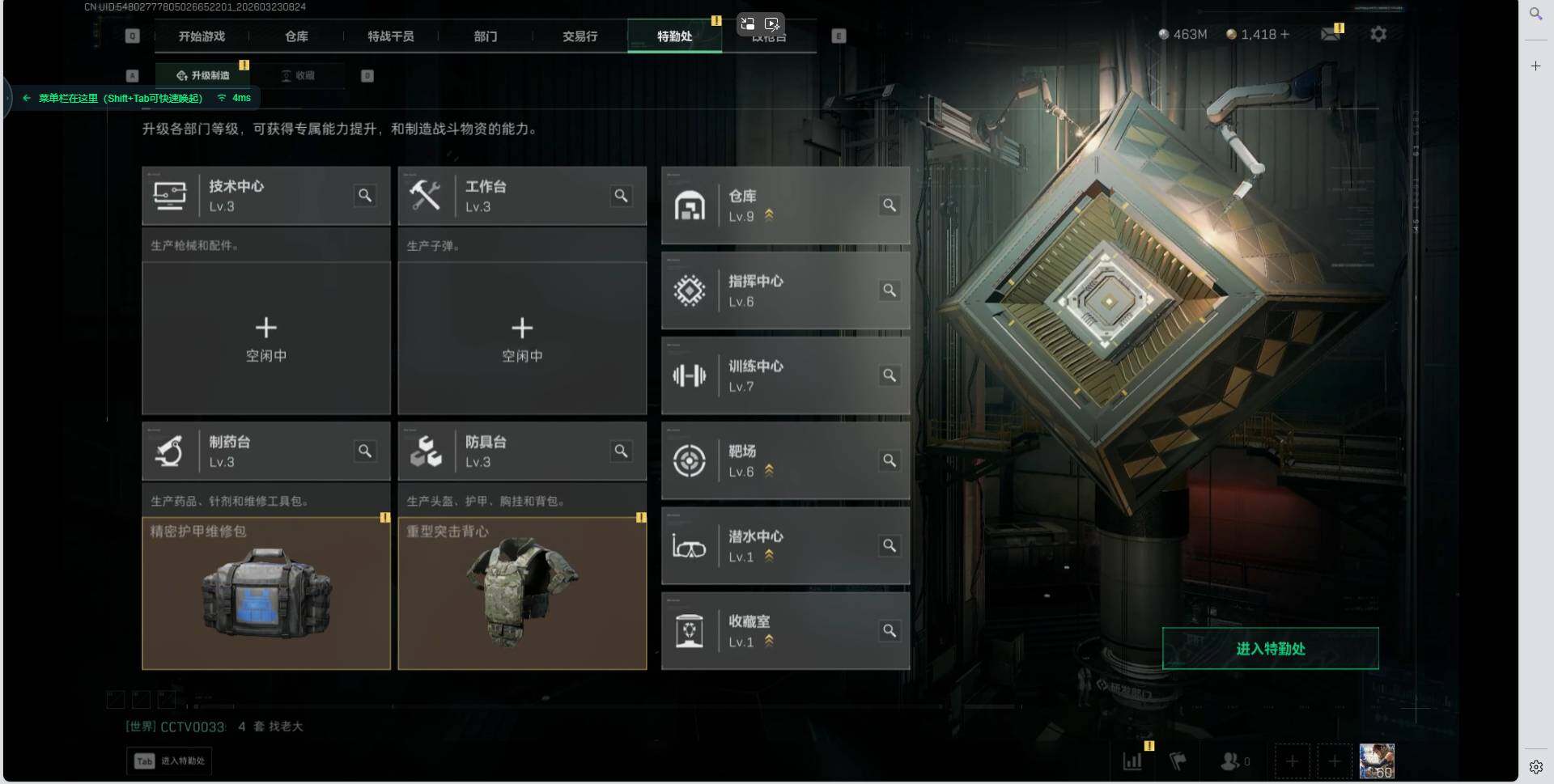Click magnifier on 防具台 card
Screen dimensions: 1554x784
coord(621,451)
